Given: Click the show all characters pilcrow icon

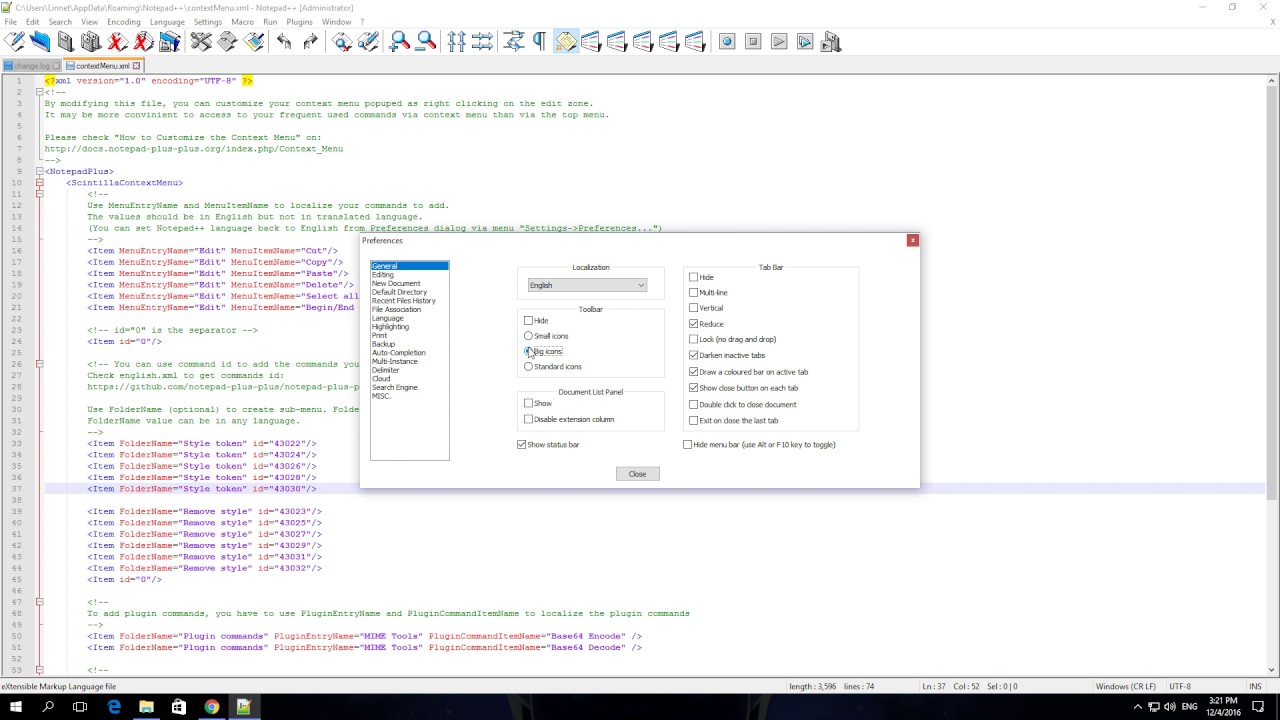Looking at the screenshot, I should coord(538,41).
